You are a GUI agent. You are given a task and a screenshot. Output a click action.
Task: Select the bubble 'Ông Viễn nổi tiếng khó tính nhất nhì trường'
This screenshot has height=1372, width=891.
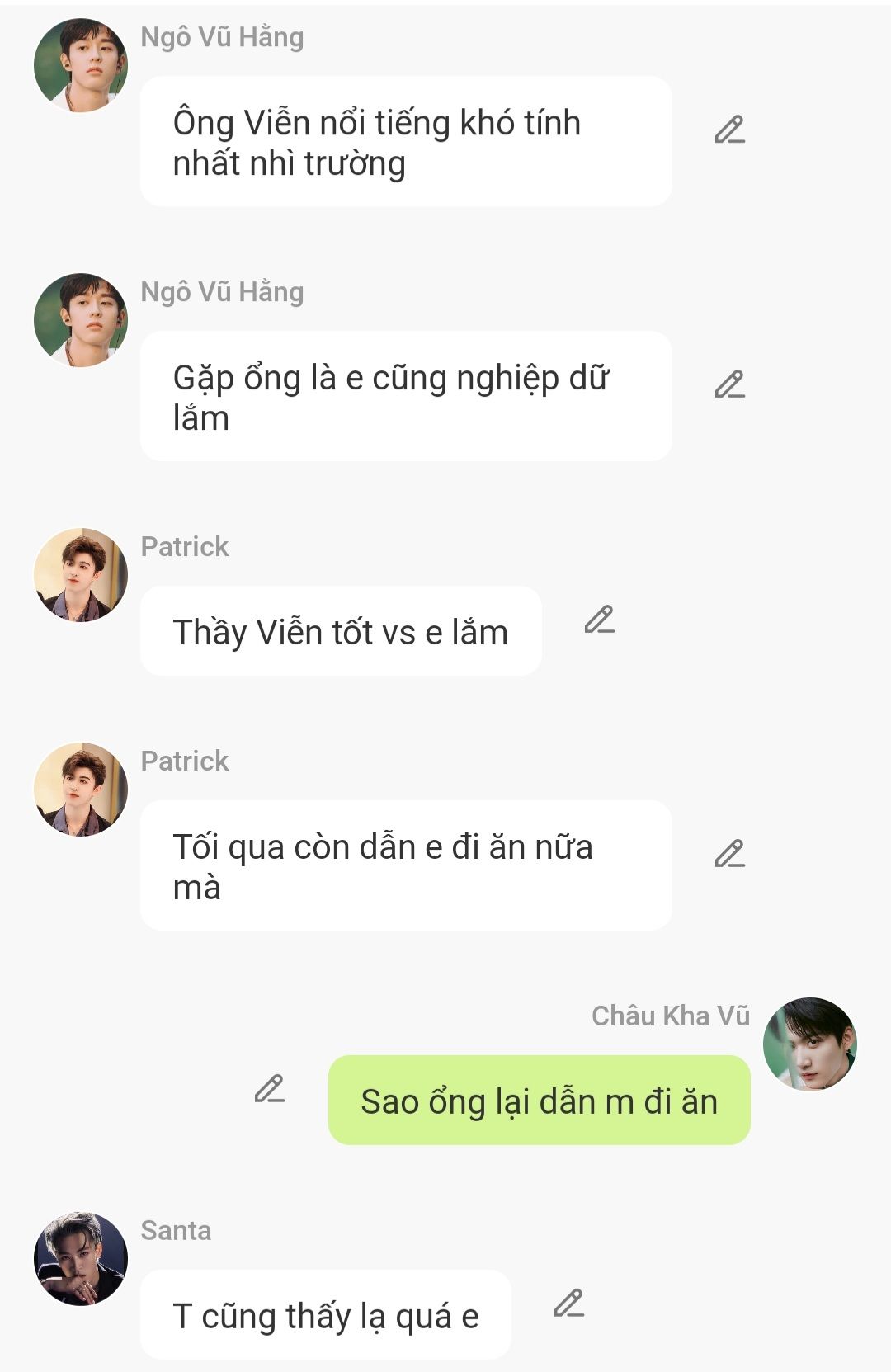point(406,141)
